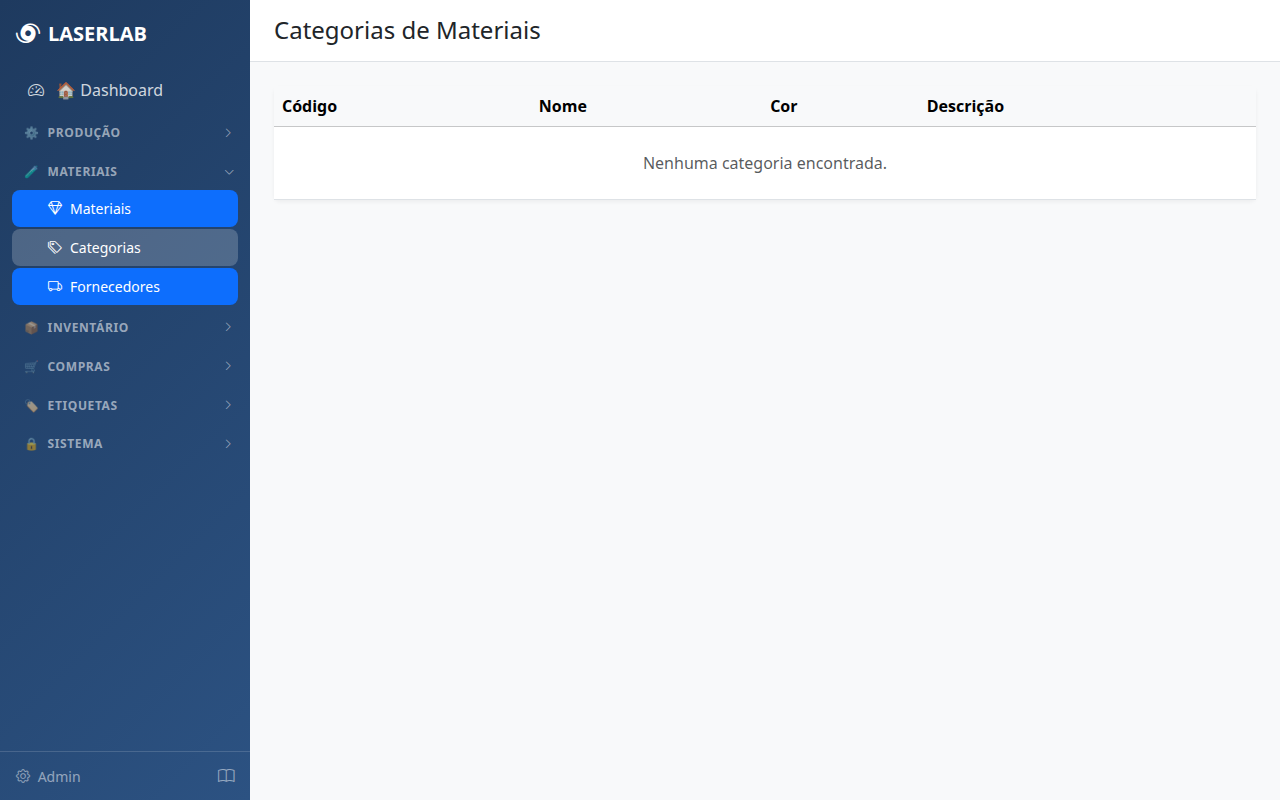Expand the INVENTÁRIO menu arrow
The width and height of the screenshot is (1280, 800).
[x=227, y=327]
